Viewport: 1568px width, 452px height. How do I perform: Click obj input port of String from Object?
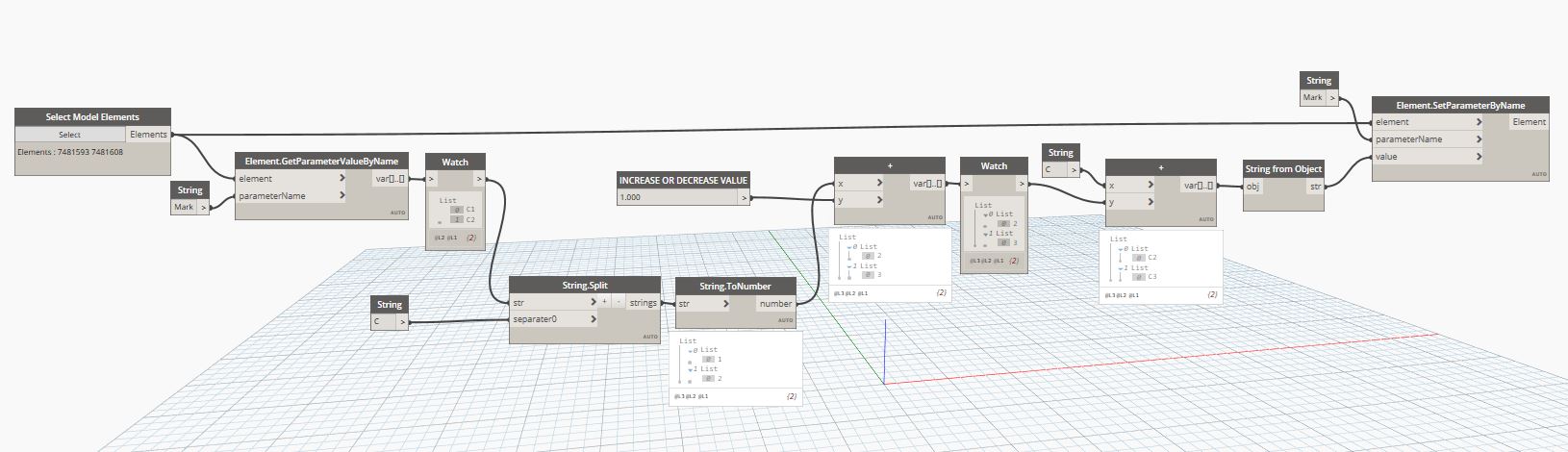click(x=1254, y=186)
